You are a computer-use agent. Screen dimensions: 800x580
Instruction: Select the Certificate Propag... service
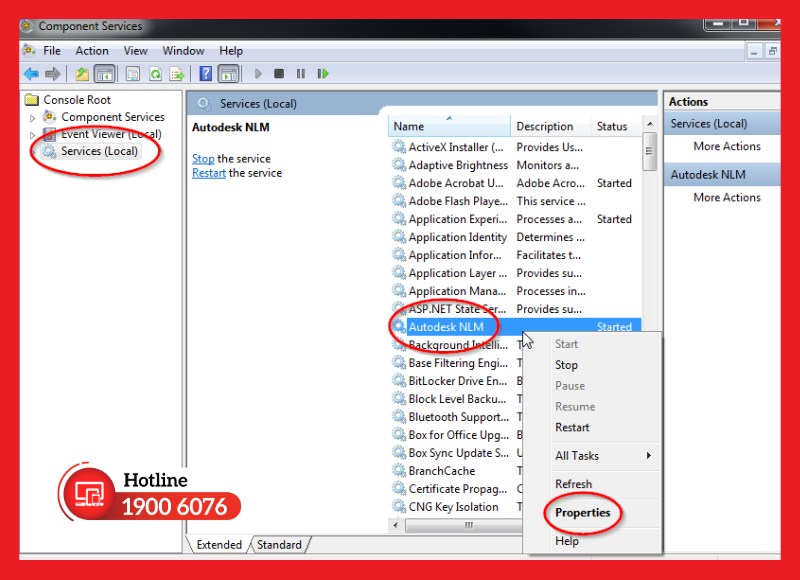tap(458, 489)
